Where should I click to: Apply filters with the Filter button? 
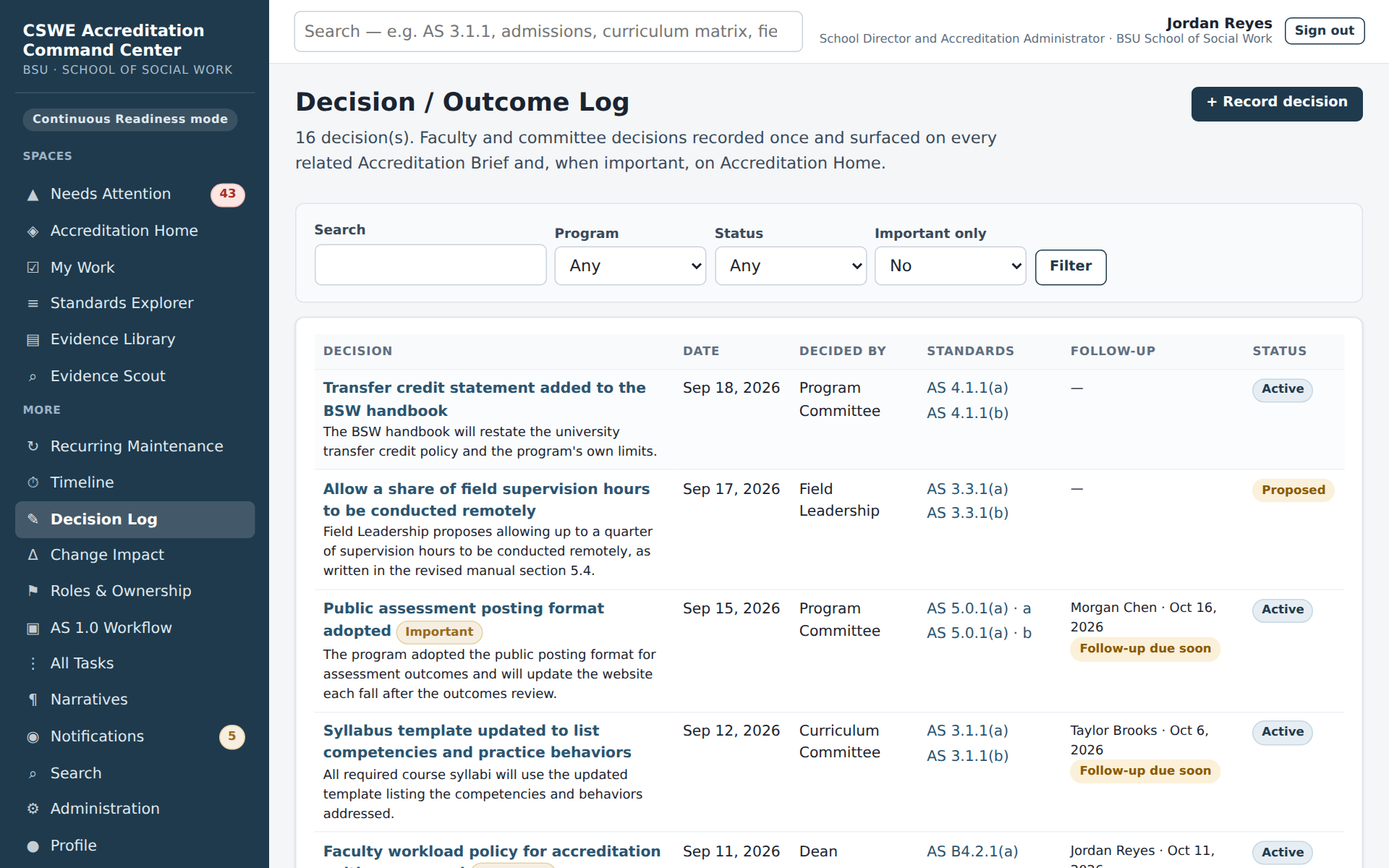click(x=1071, y=267)
